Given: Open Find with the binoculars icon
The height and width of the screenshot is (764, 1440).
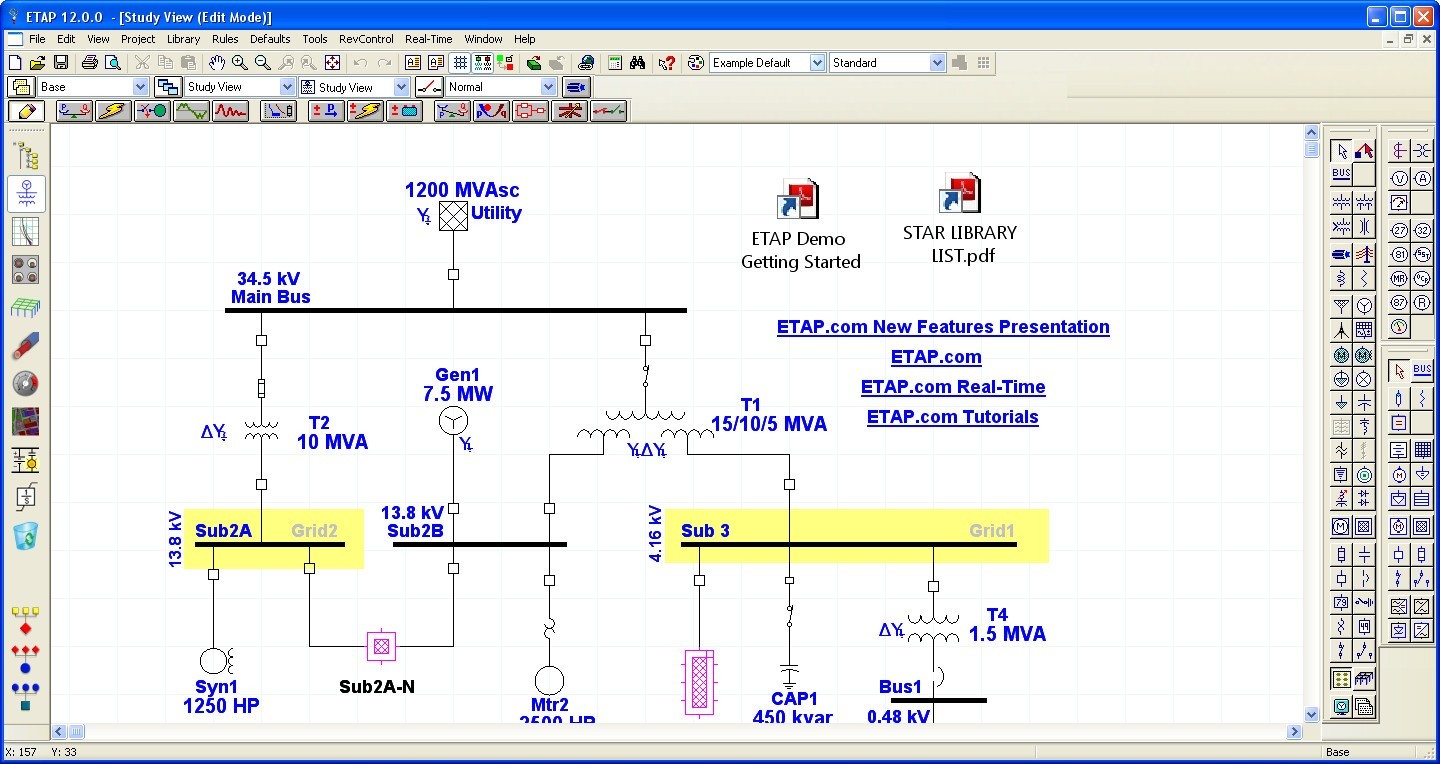Looking at the screenshot, I should point(637,62).
